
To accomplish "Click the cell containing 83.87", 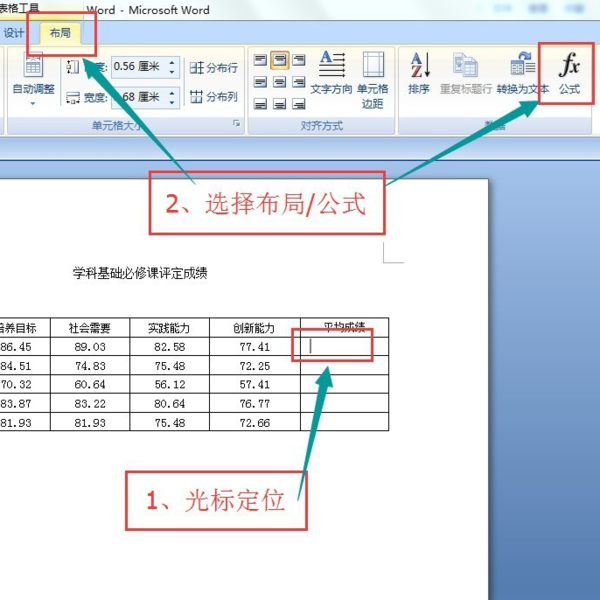I will 25,403.
